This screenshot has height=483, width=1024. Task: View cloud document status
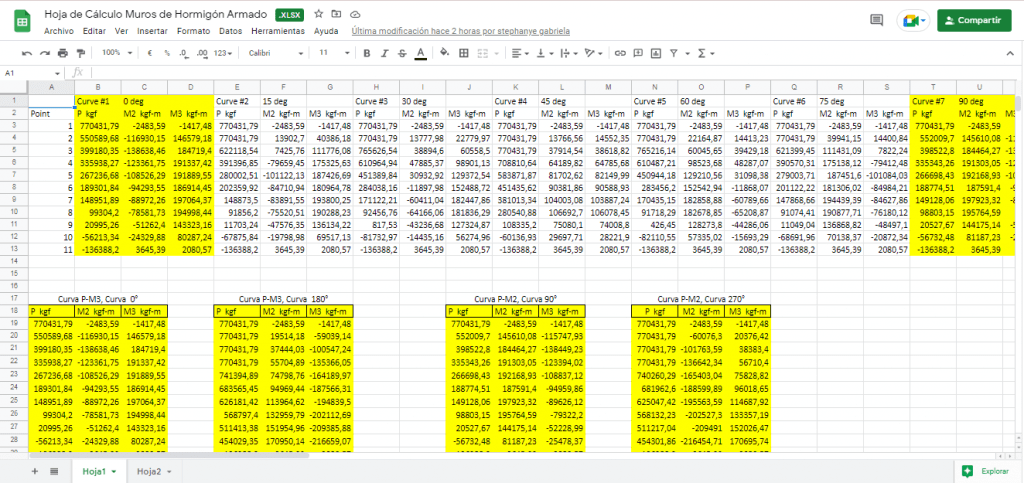(x=355, y=14)
